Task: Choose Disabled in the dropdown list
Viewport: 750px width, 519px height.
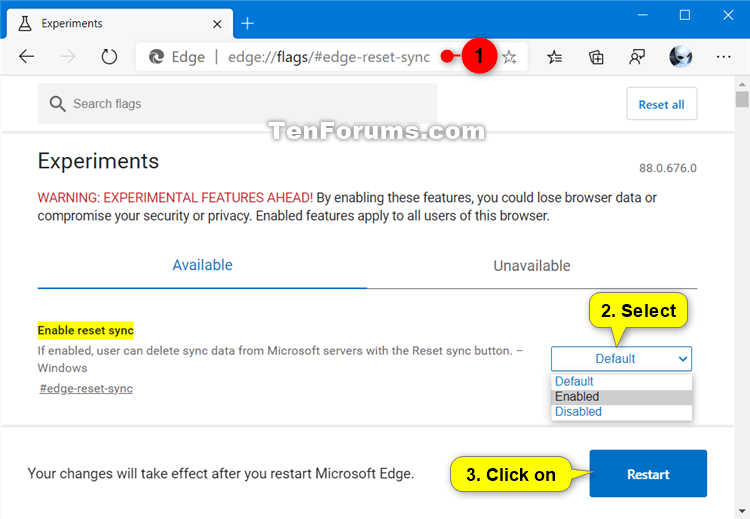Action: point(621,412)
